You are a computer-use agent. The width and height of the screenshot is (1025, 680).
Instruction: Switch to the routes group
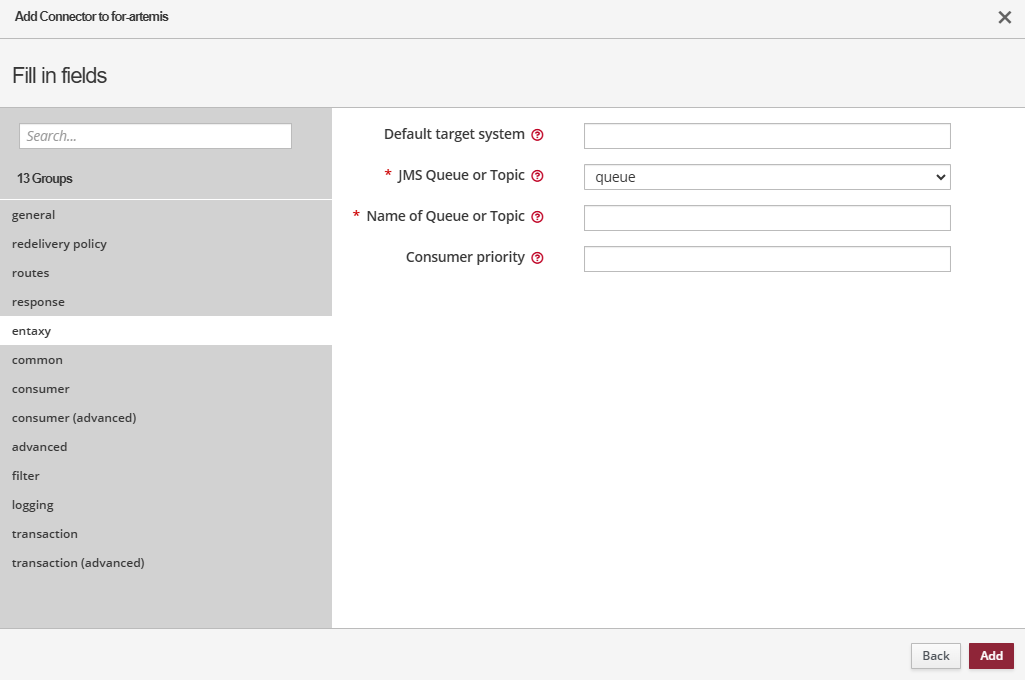[x=30, y=273]
